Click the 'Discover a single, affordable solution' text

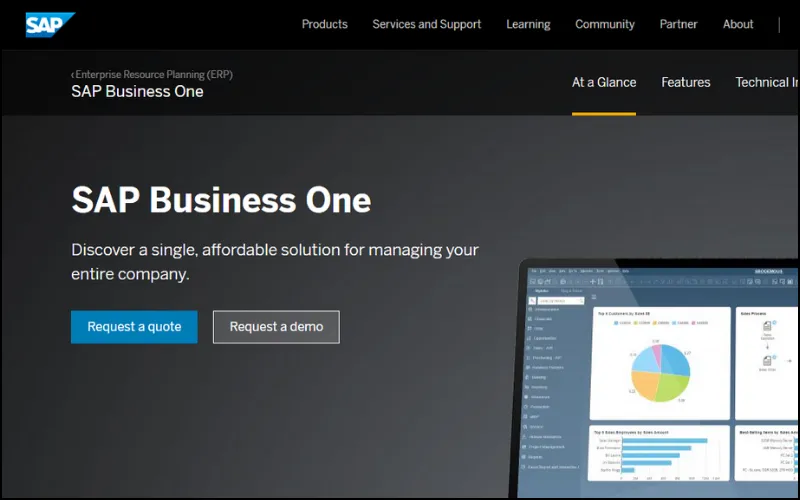click(x=274, y=262)
